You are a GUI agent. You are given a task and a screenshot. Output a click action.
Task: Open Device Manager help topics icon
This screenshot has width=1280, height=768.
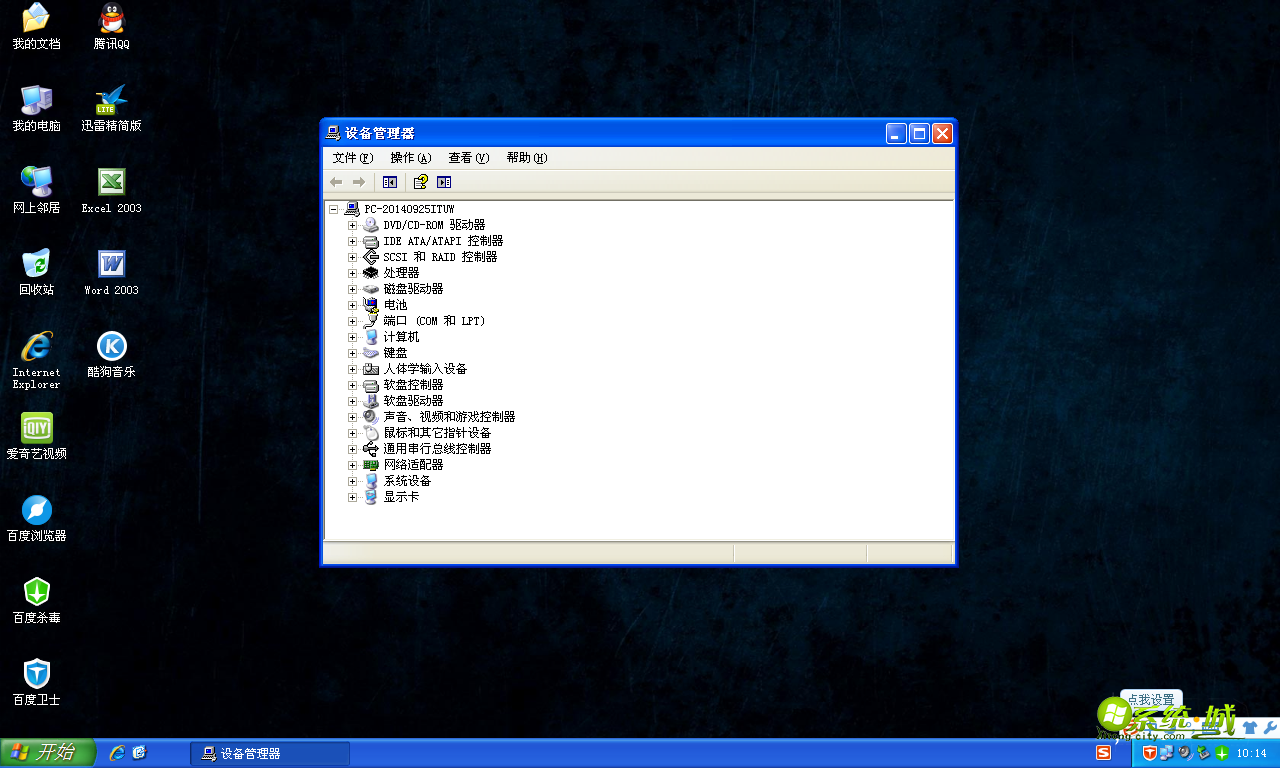(419, 182)
